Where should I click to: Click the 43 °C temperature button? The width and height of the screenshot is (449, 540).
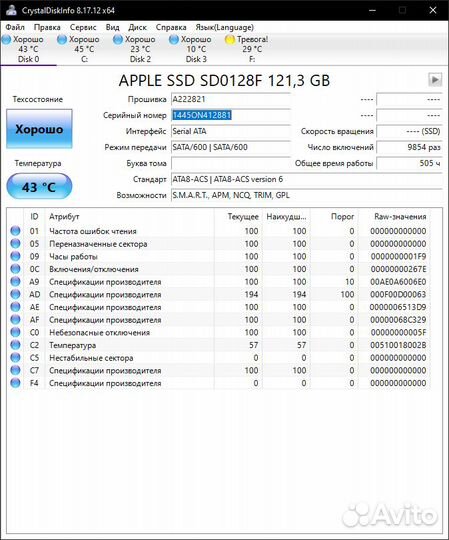[39, 187]
